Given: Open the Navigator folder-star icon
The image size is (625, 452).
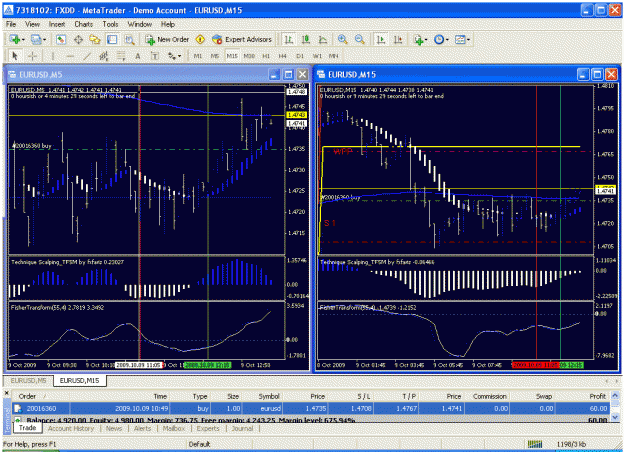Looking at the screenshot, I should (95, 39).
